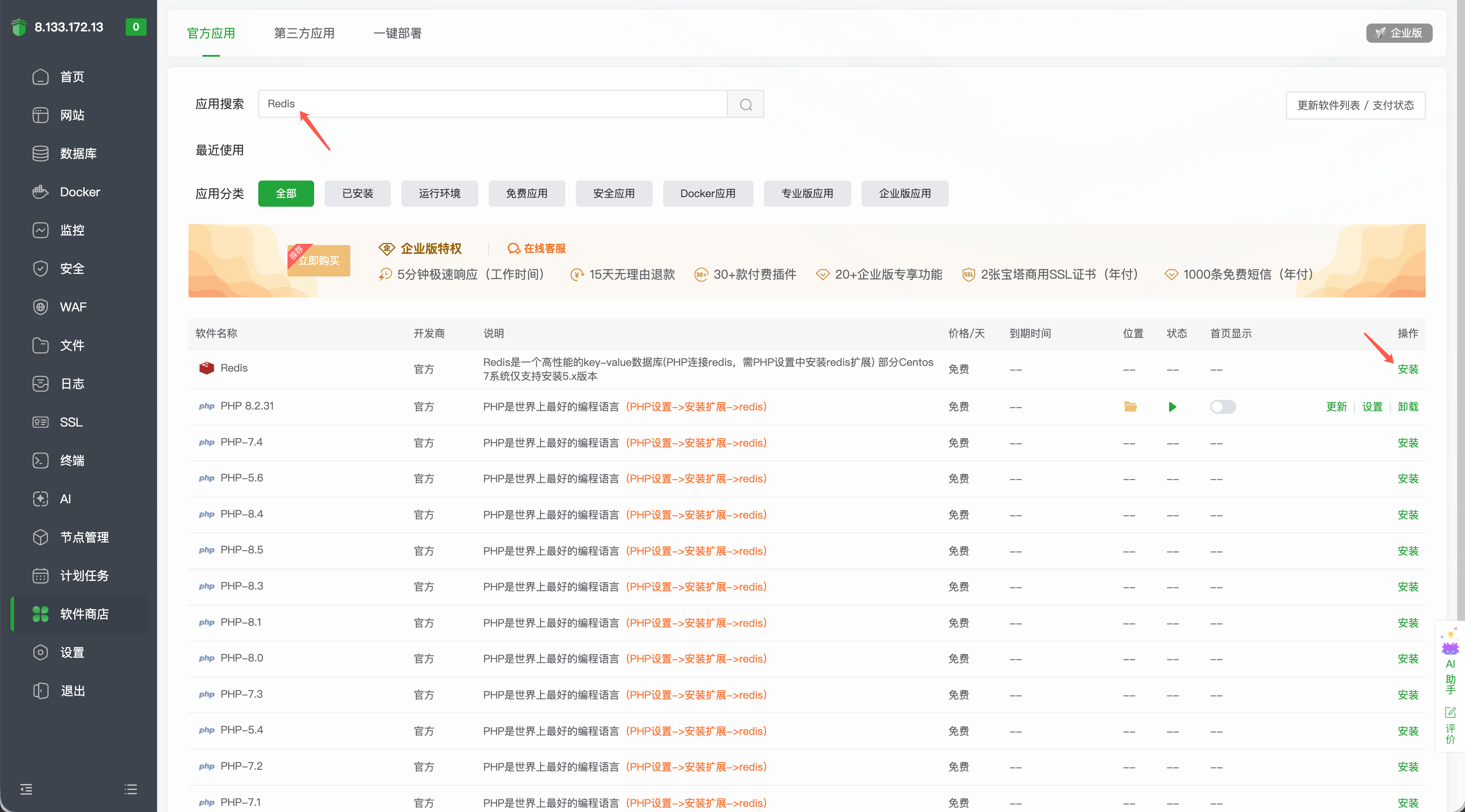Image resolution: width=1465 pixels, height=812 pixels.
Task: Click the 8.133.172.13 server address header
Action: tap(69, 27)
